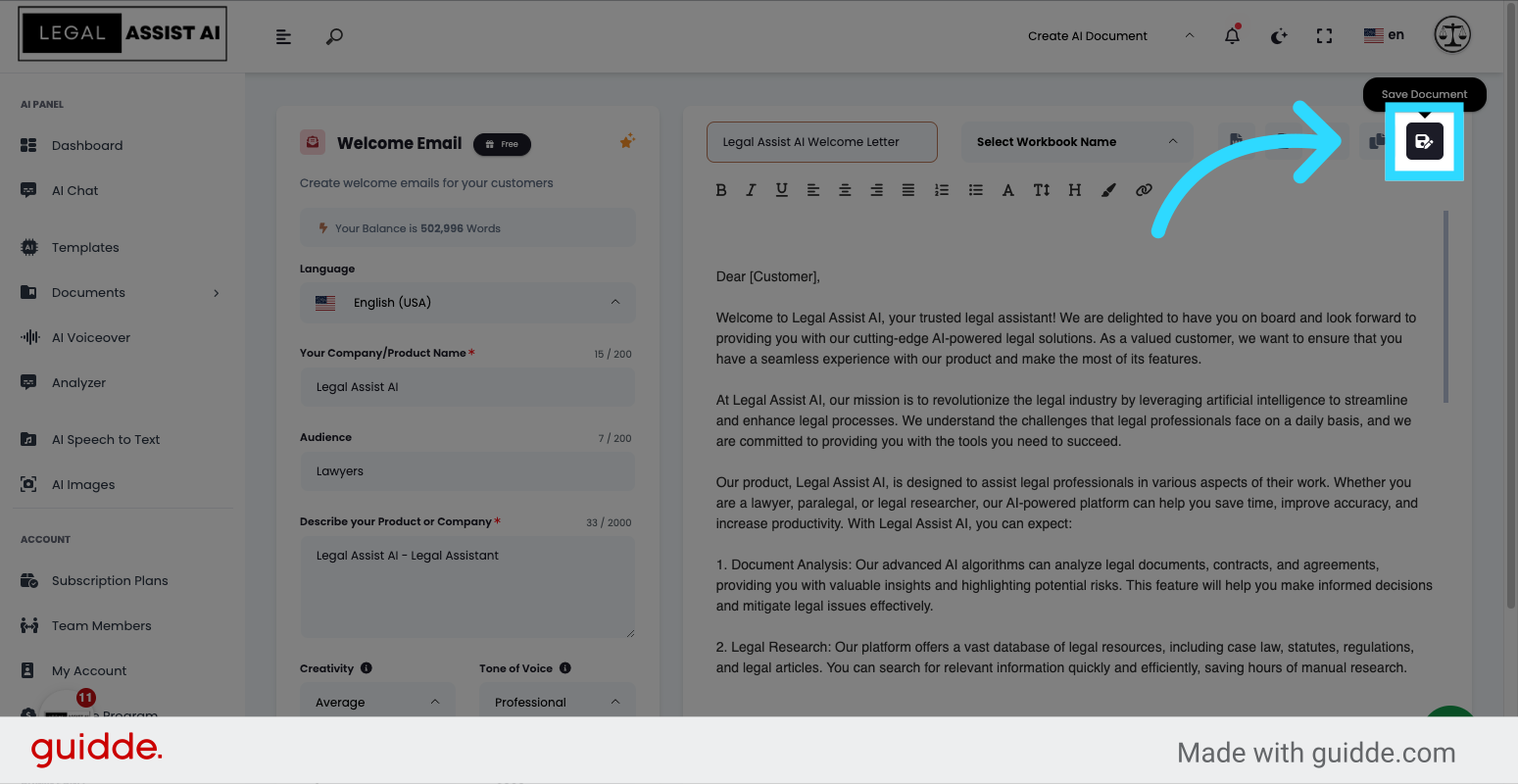The image size is (1518, 784).
Task: Click Audience field containing Lawyers
Action: point(467,471)
